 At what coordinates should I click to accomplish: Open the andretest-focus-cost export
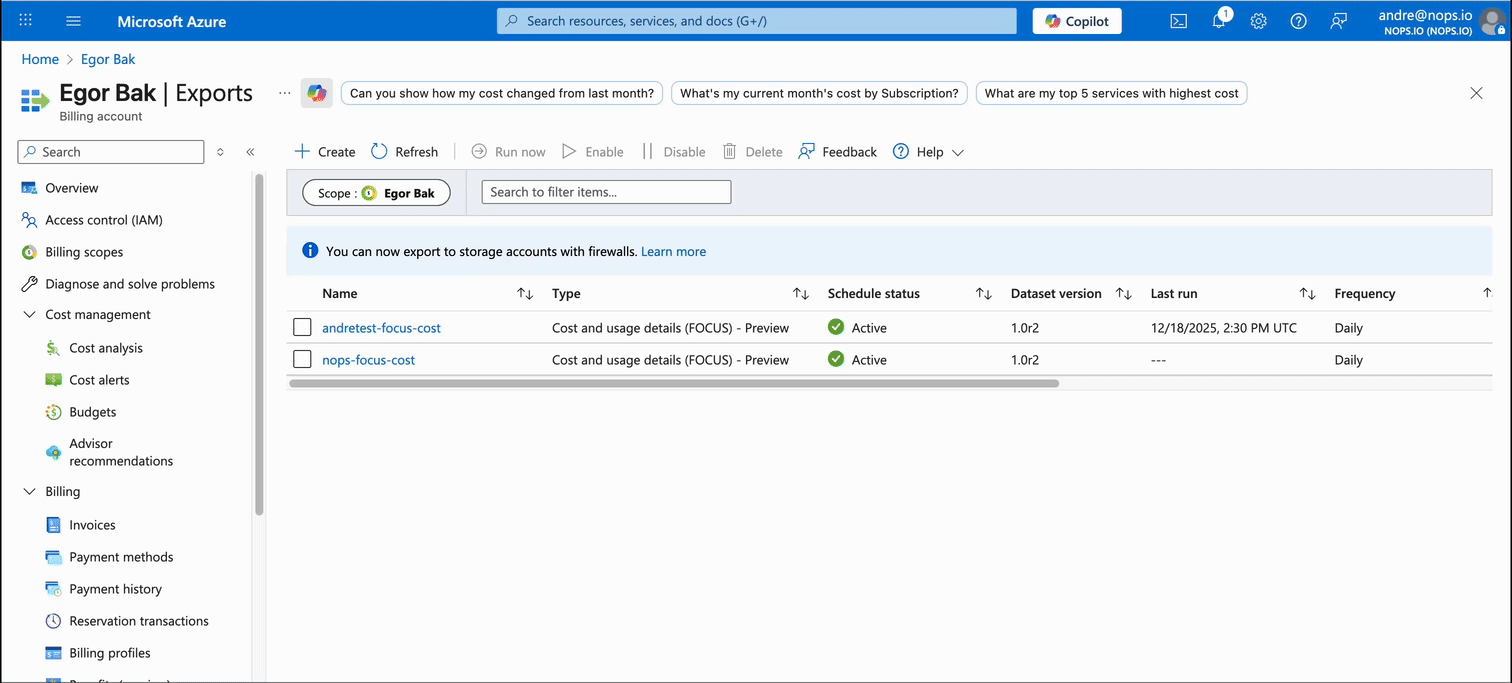(381, 327)
